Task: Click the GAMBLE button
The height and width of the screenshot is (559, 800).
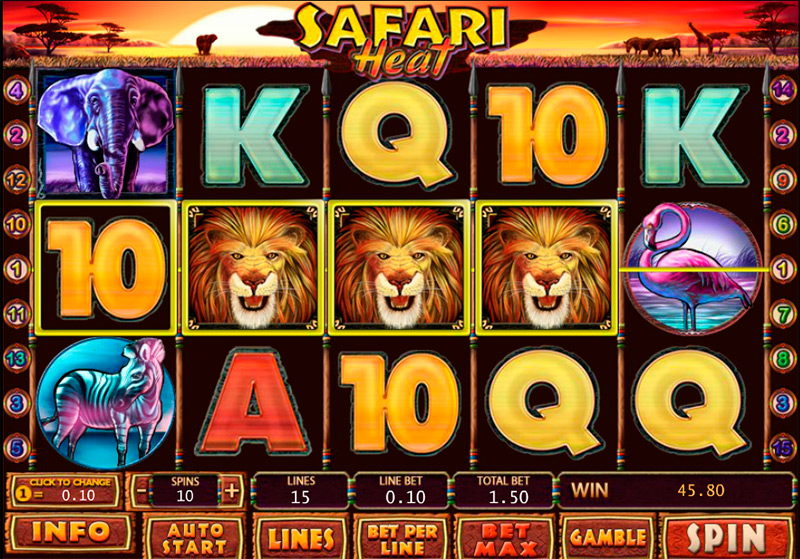Action: [607, 538]
